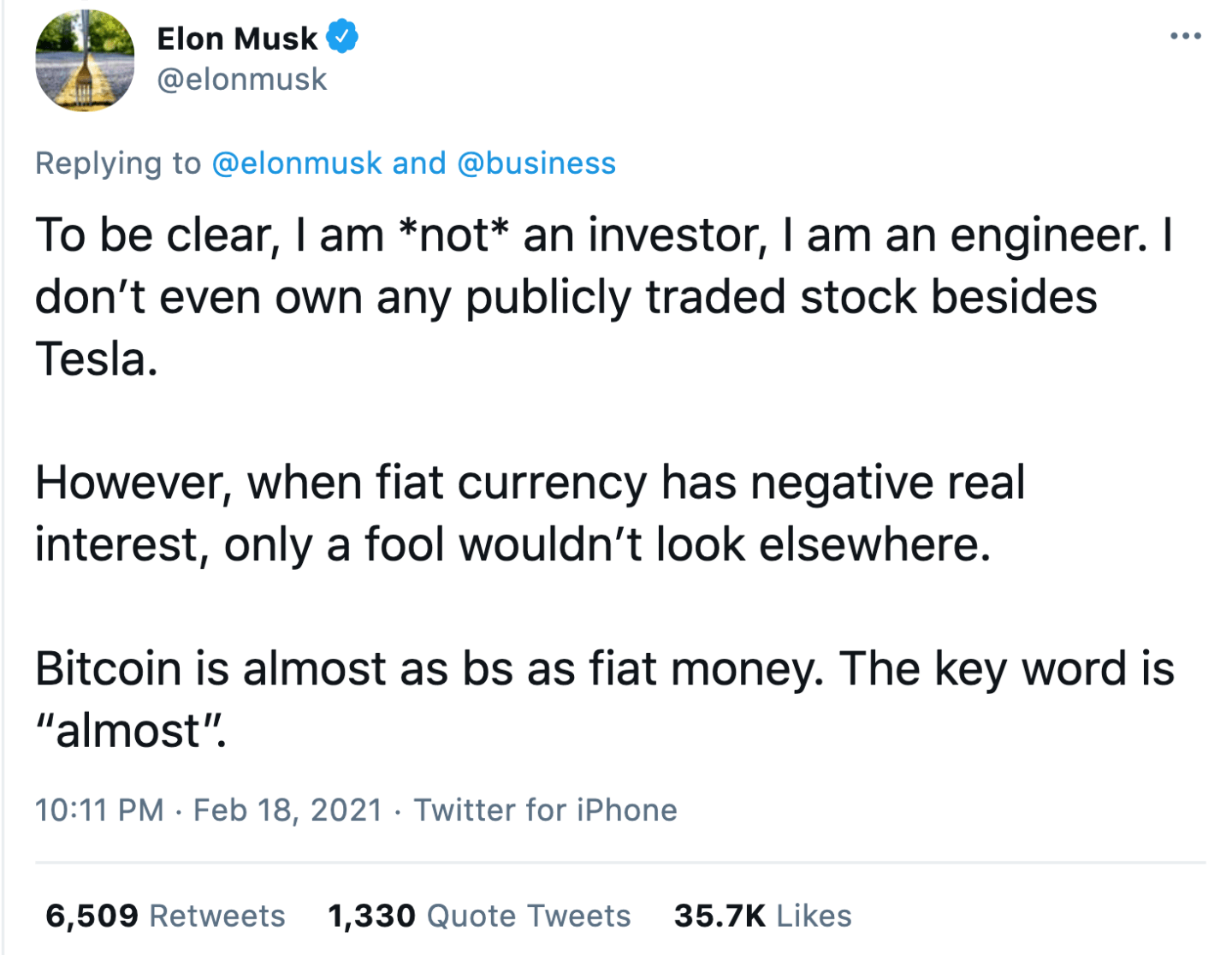Open the three-dot more options menu

pos(1185,37)
